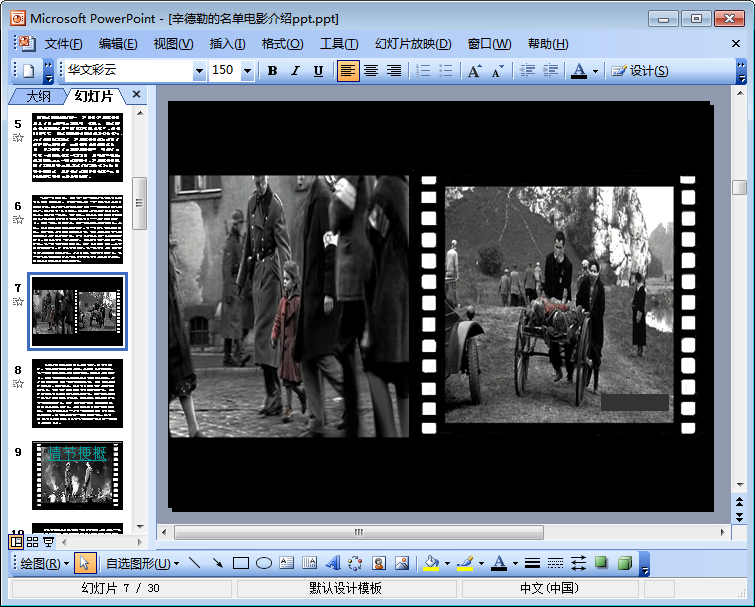
Task: Open the 插入(I) menu
Action: pyautogui.click(x=227, y=44)
